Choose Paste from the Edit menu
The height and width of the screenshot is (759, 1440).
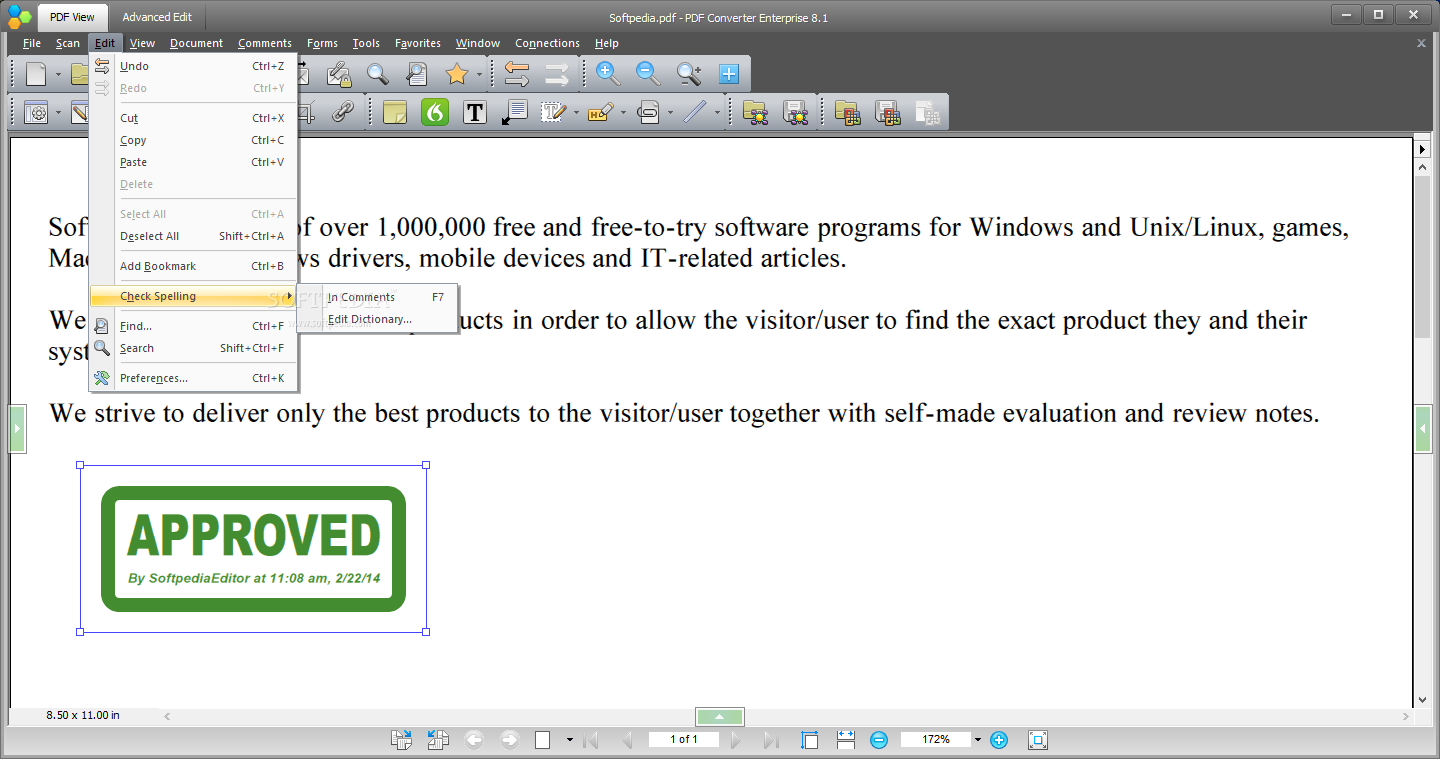click(x=193, y=162)
